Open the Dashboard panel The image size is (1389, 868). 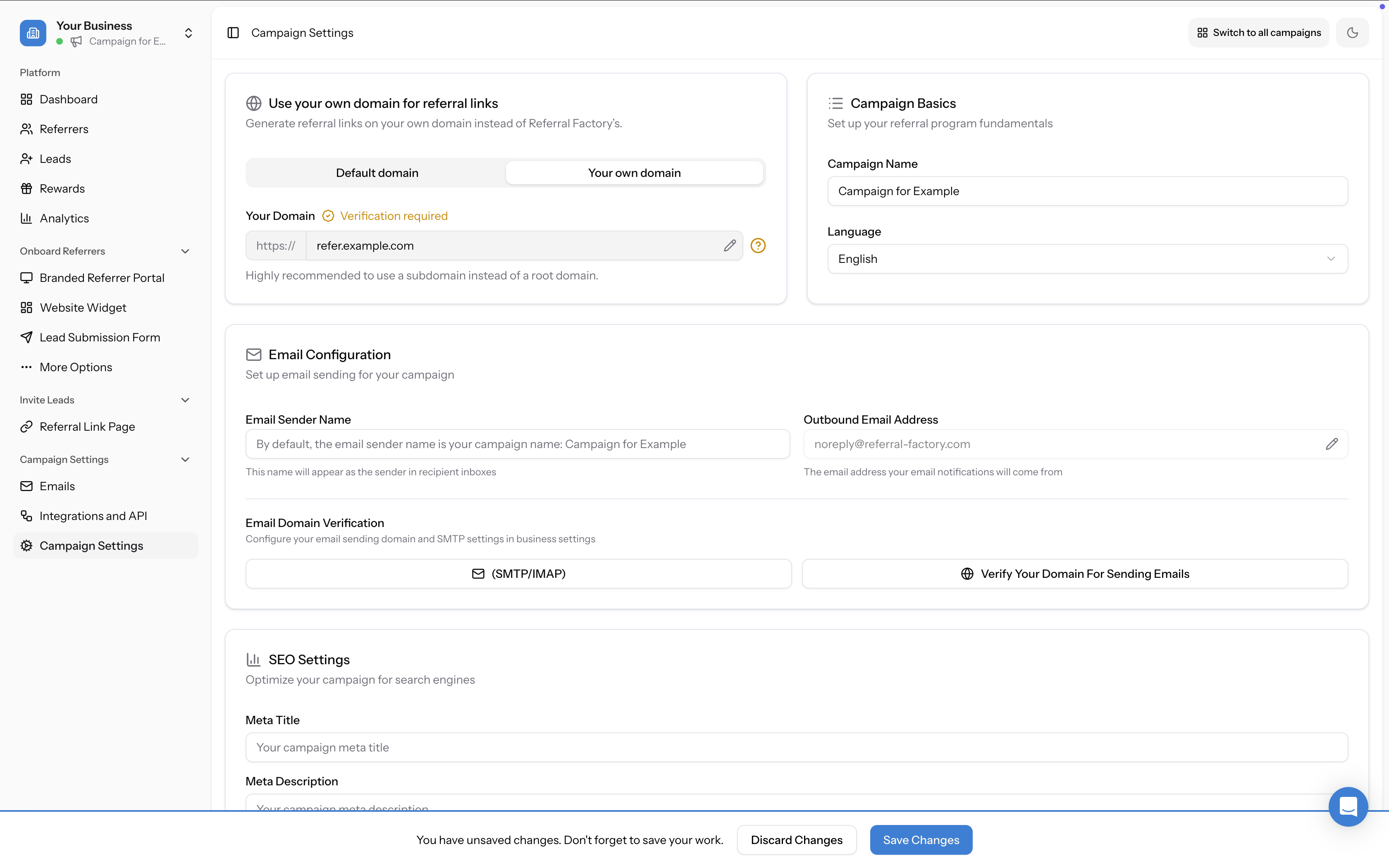[x=68, y=99]
